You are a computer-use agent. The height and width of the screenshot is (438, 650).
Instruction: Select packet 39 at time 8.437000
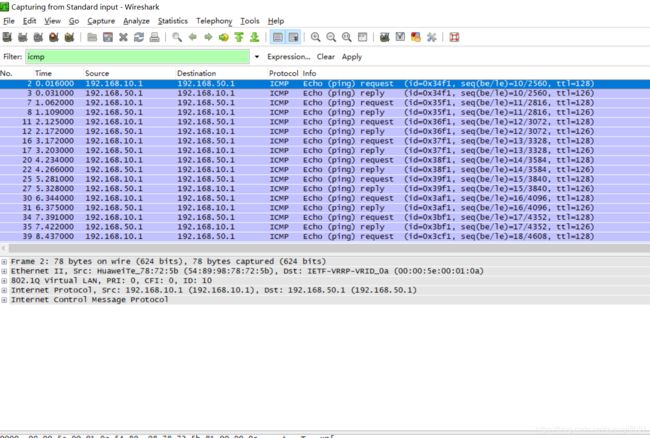[325, 236]
